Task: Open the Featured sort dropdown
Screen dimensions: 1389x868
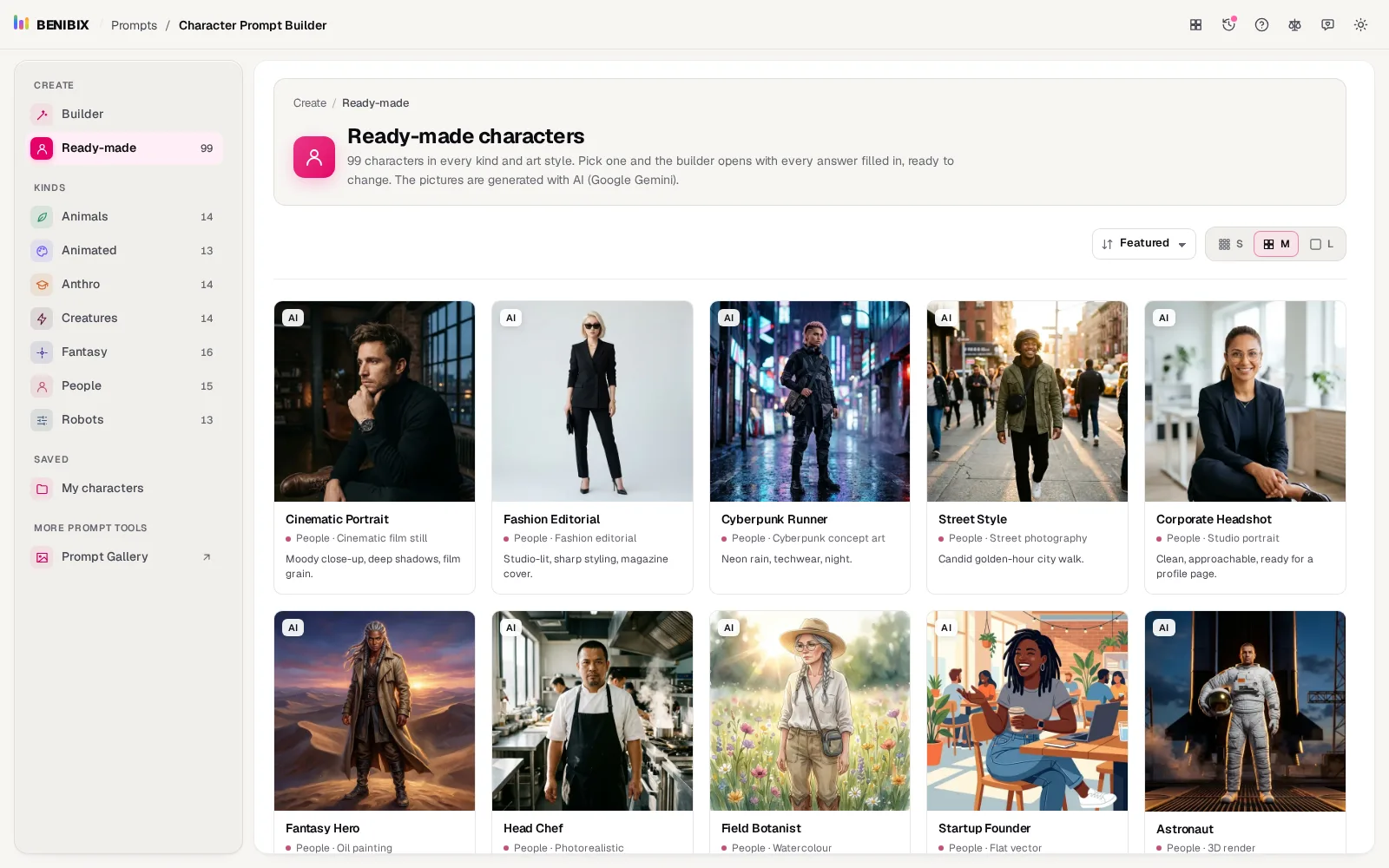Action: 1143,244
